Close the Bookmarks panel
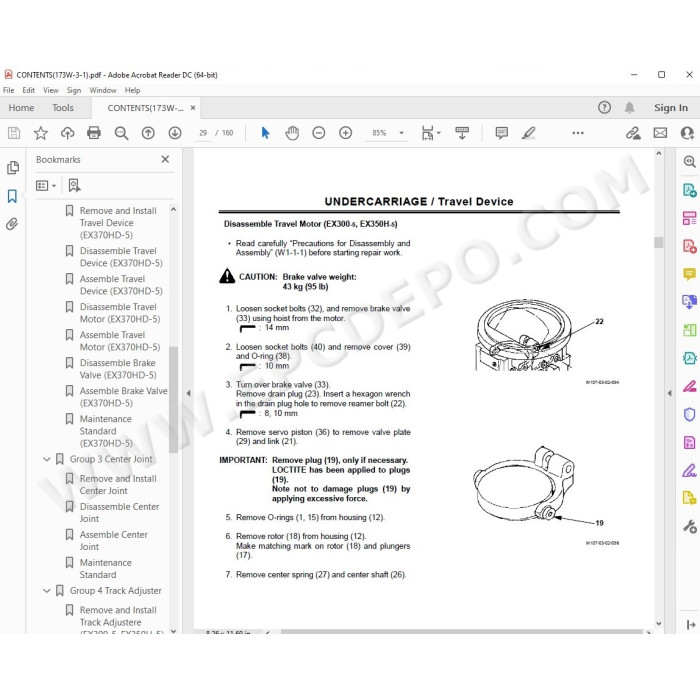The height and width of the screenshot is (700, 700). pos(165,159)
